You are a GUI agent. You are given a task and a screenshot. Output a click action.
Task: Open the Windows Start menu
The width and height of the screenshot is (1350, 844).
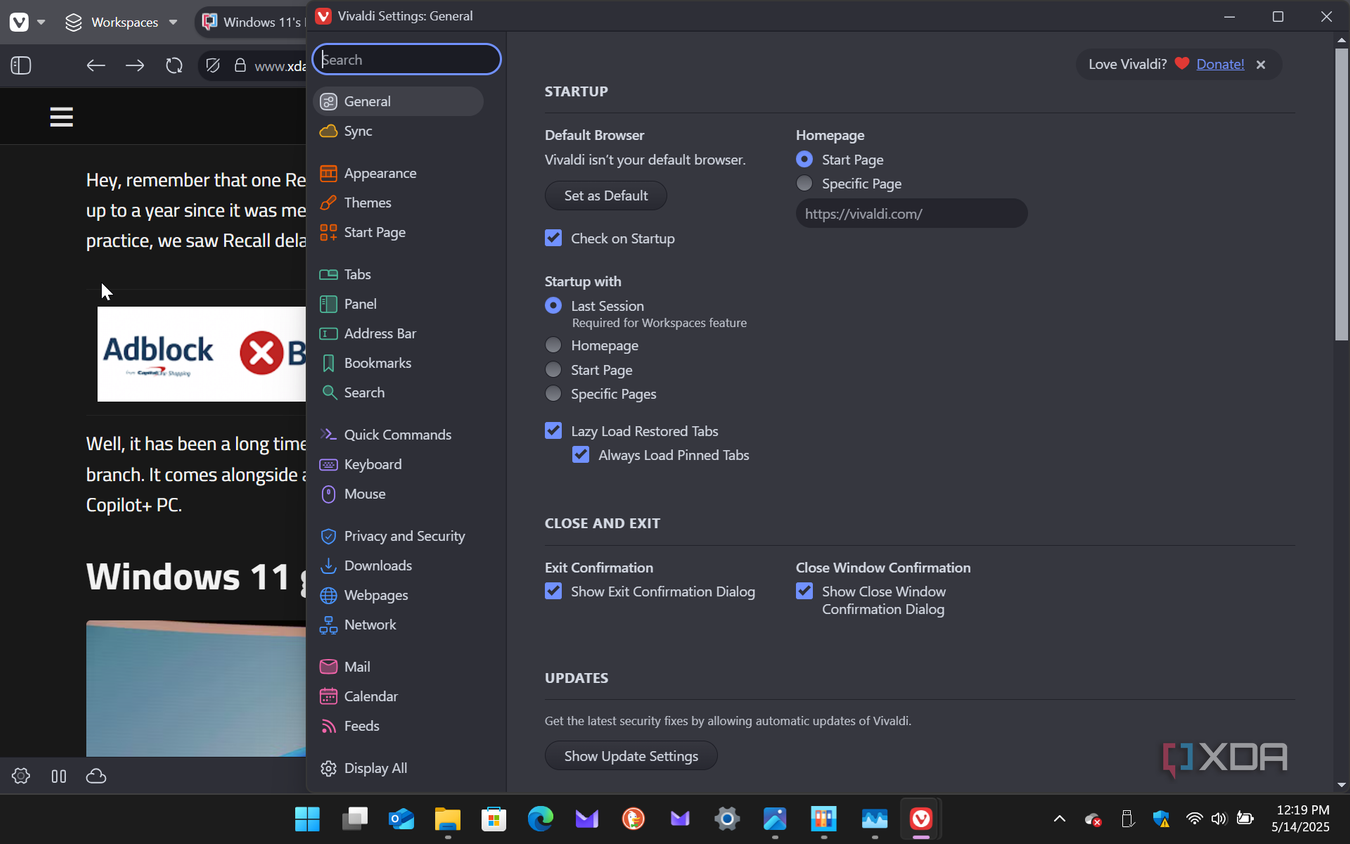pyautogui.click(x=307, y=820)
